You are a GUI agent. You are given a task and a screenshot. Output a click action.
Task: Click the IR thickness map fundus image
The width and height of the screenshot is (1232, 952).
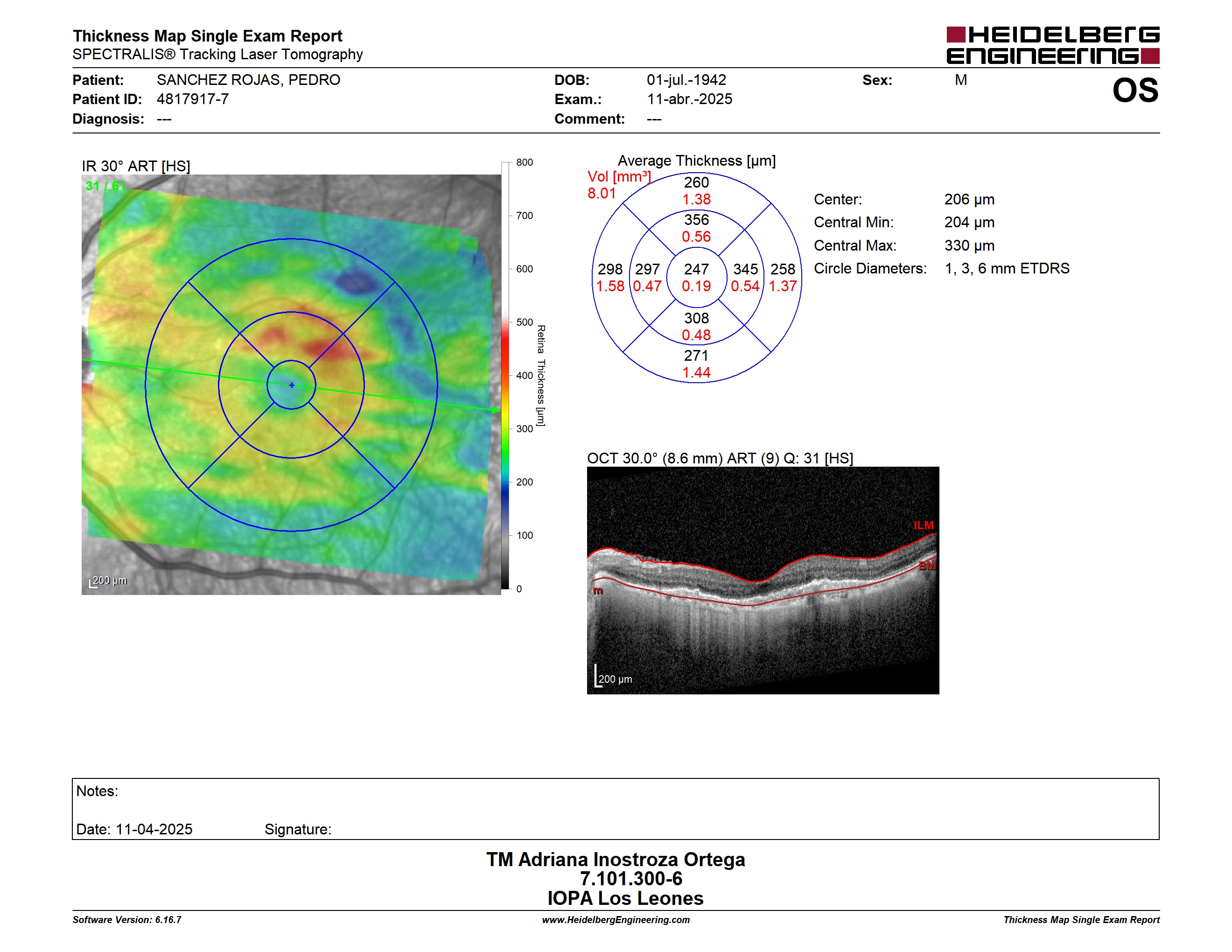click(291, 384)
